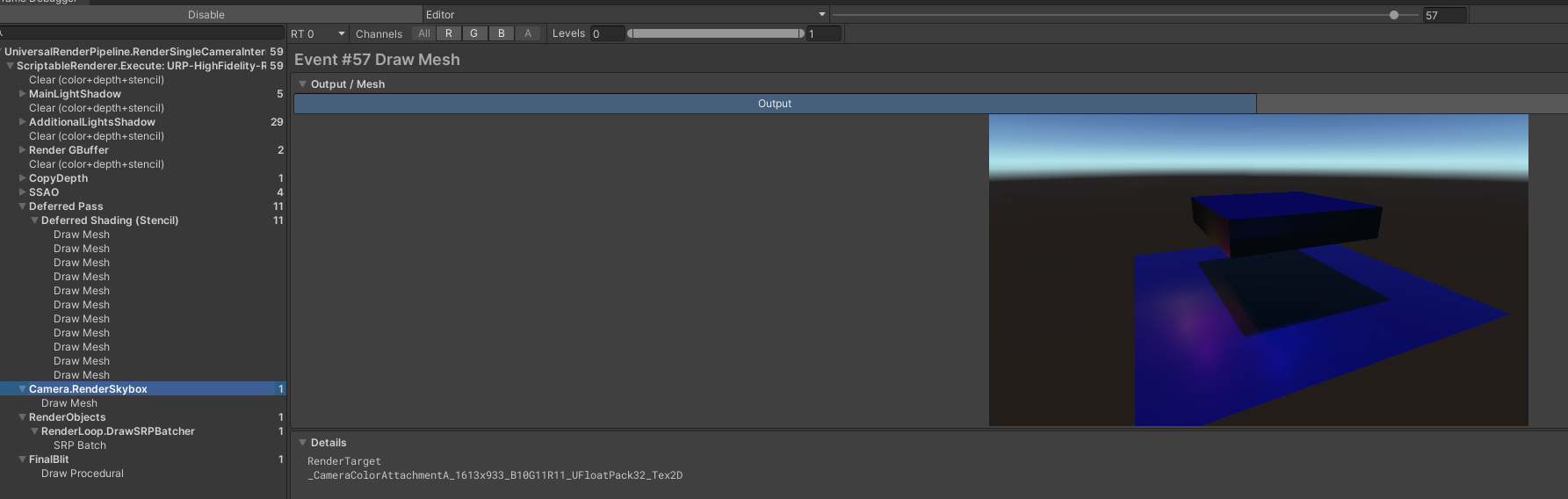Click the event number field showing 57
The height and width of the screenshot is (499, 1568).
(1443, 15)
